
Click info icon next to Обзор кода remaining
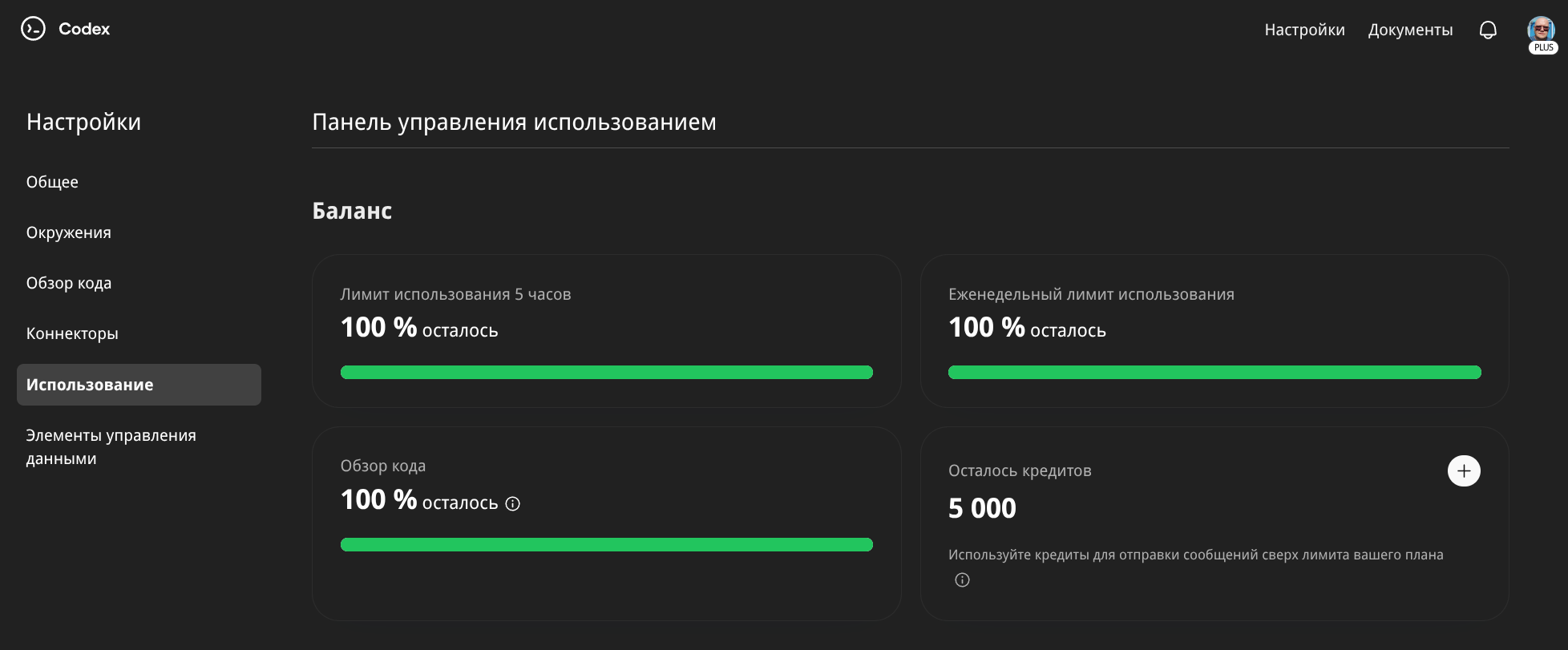click(513, 503)
